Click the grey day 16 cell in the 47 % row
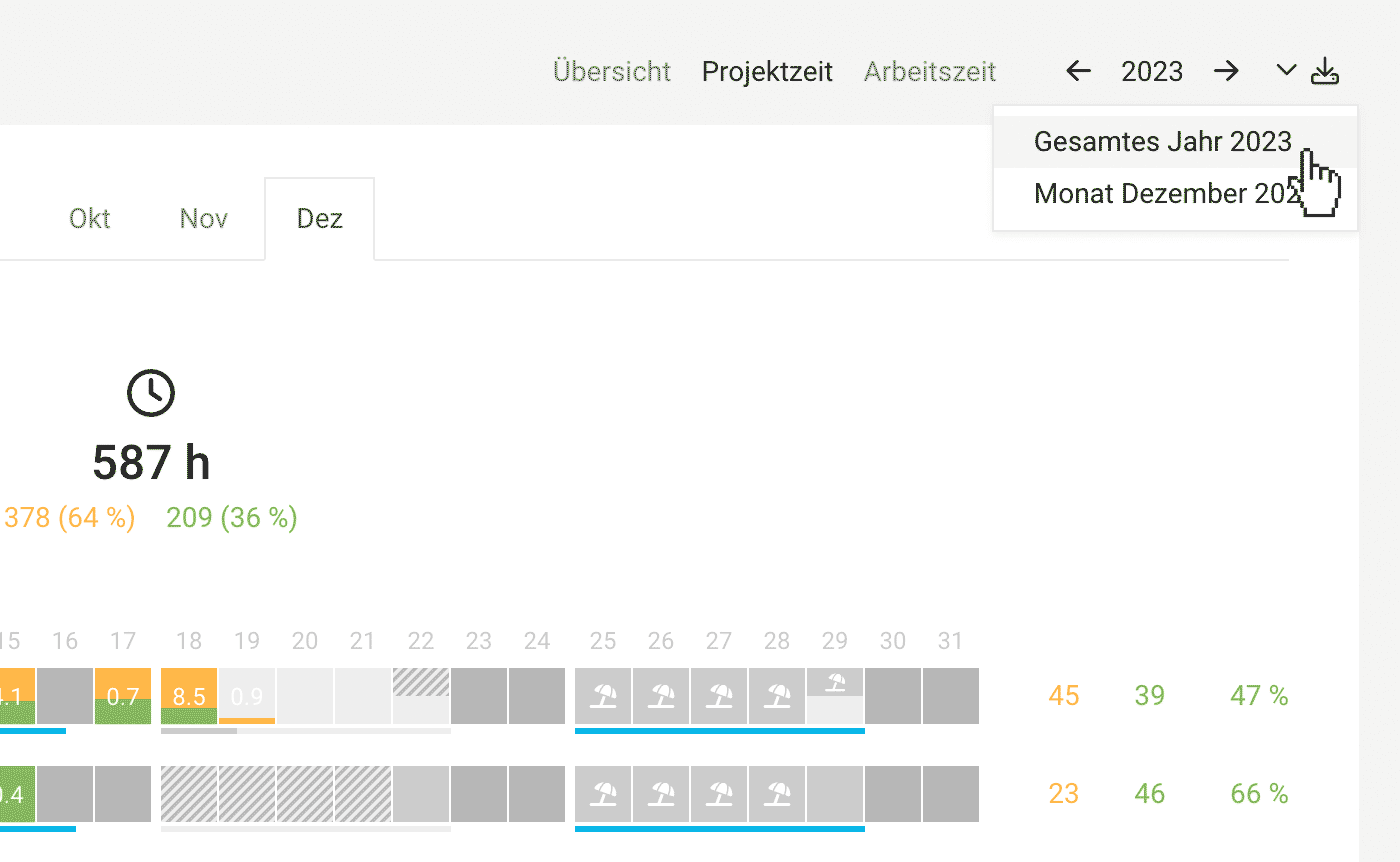Screen dimensions: 1400x862 click(x=65, y=696)
